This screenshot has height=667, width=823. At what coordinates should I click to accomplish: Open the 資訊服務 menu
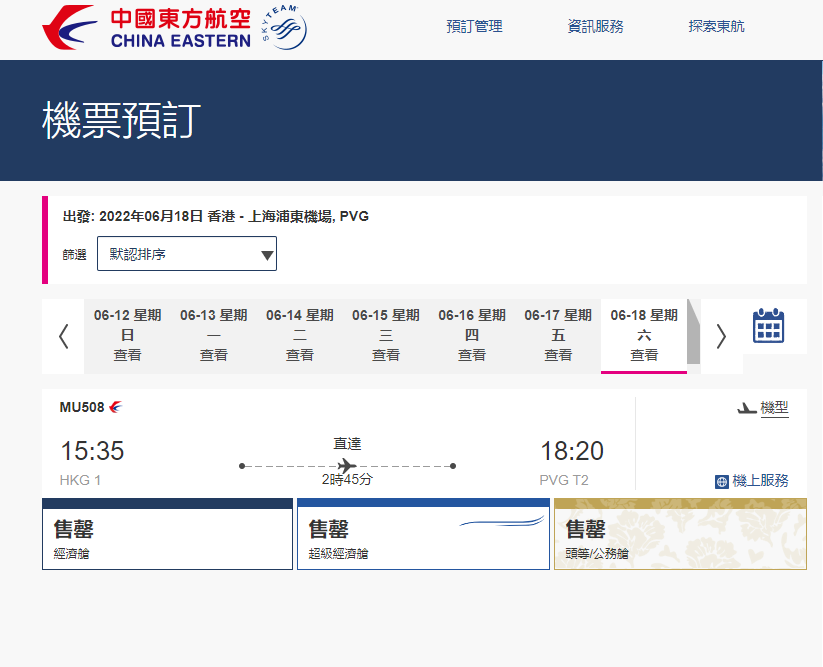pos(595,27)
